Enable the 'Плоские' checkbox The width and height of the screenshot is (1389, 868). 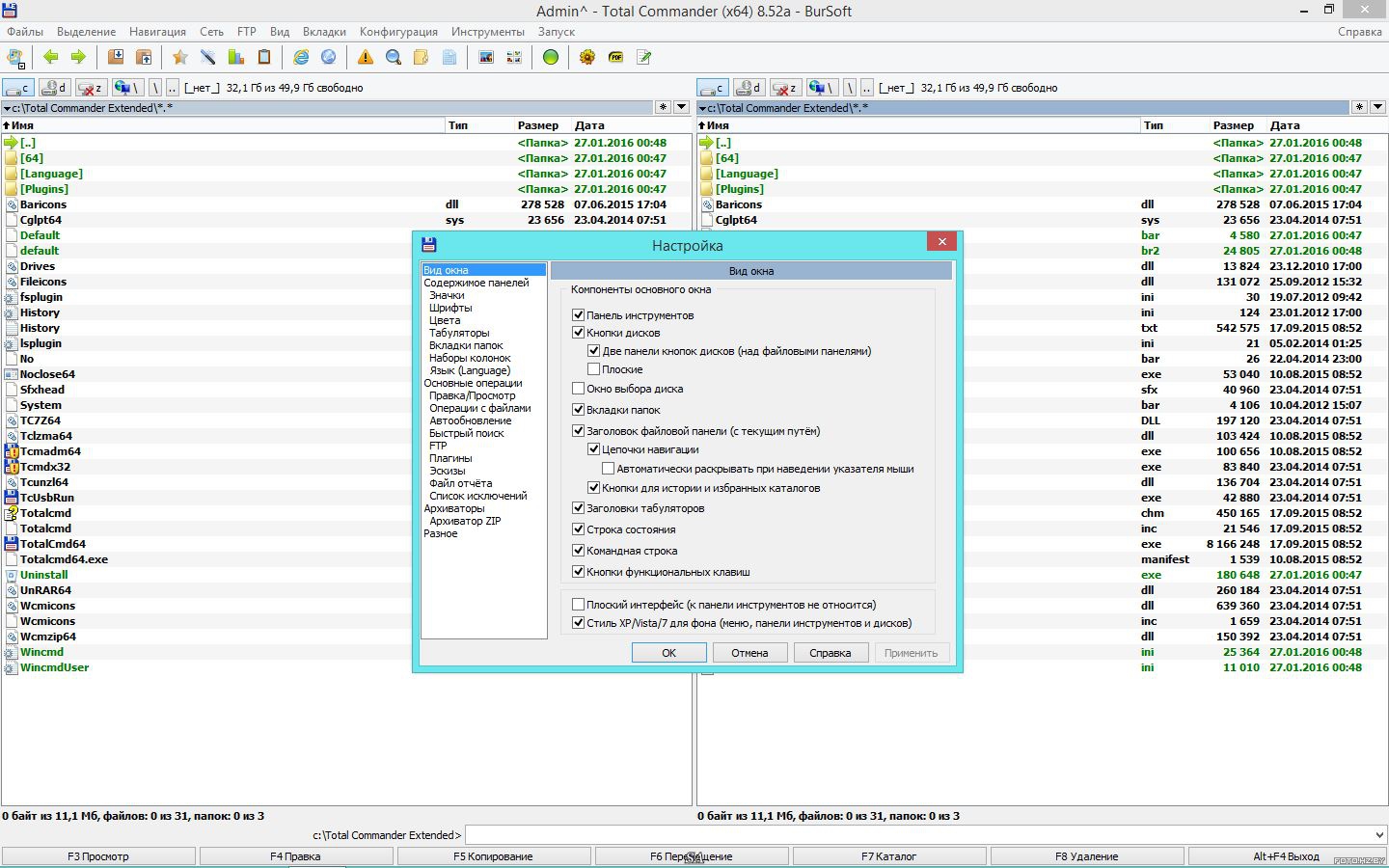pyautogui.click(x=594, y=368)
